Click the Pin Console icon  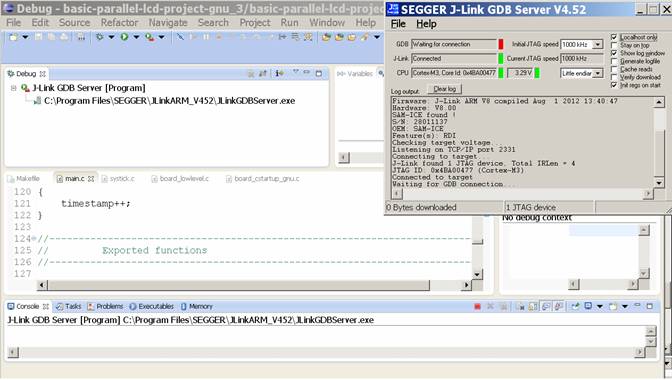pyautogui.click(x=576, y=306)
